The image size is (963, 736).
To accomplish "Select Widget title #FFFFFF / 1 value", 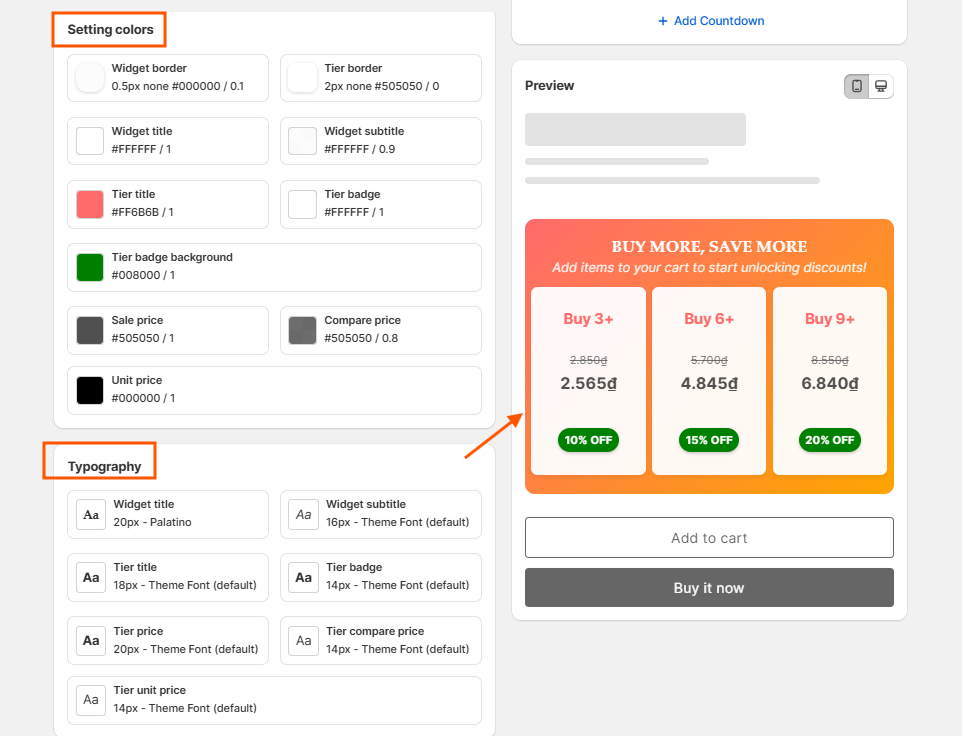I will [141, 149].
